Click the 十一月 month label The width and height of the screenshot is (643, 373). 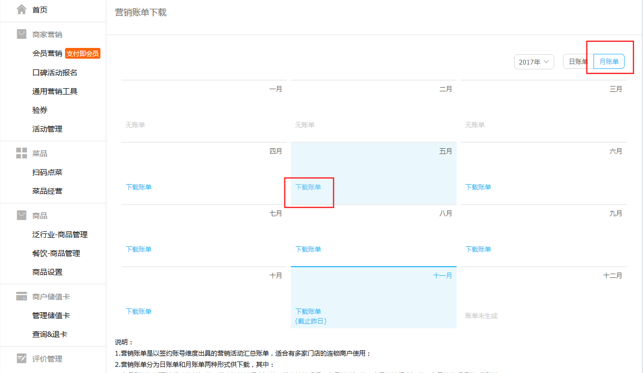[443, 275]
